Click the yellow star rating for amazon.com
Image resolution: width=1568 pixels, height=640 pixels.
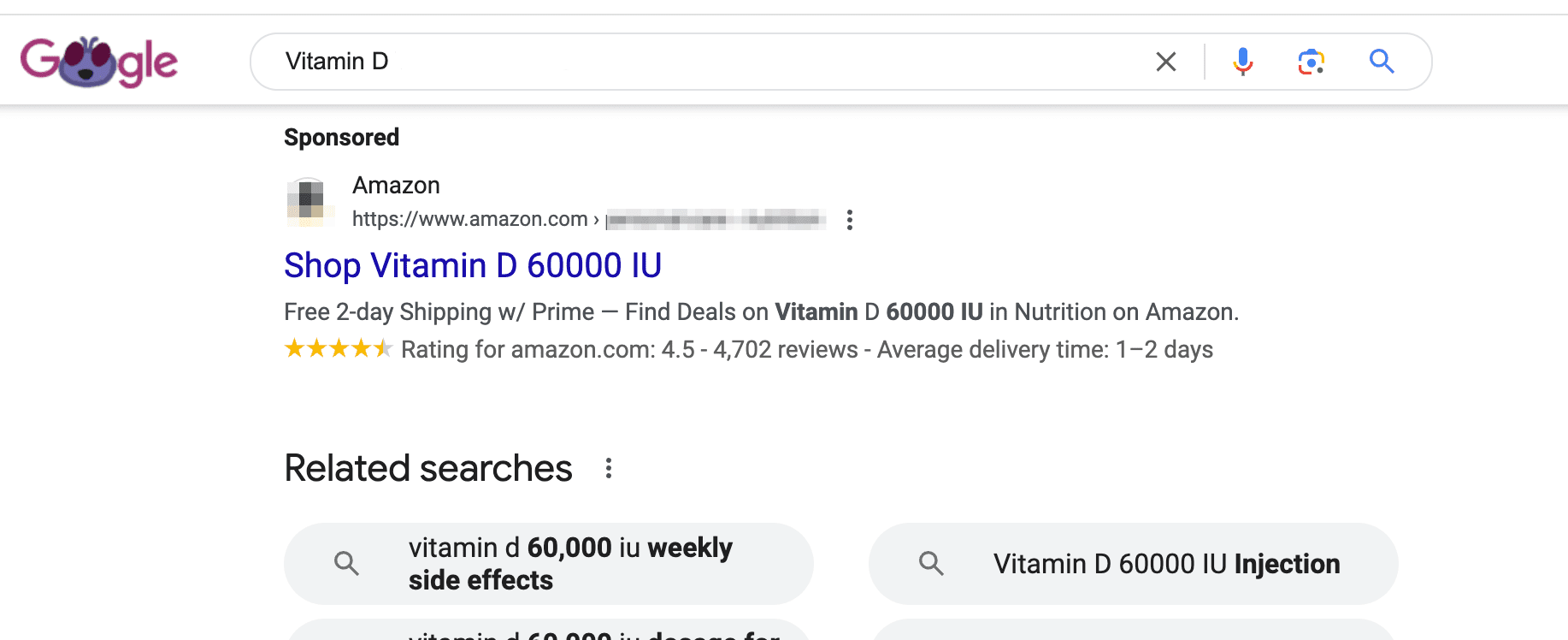click(x=338, y=349)
